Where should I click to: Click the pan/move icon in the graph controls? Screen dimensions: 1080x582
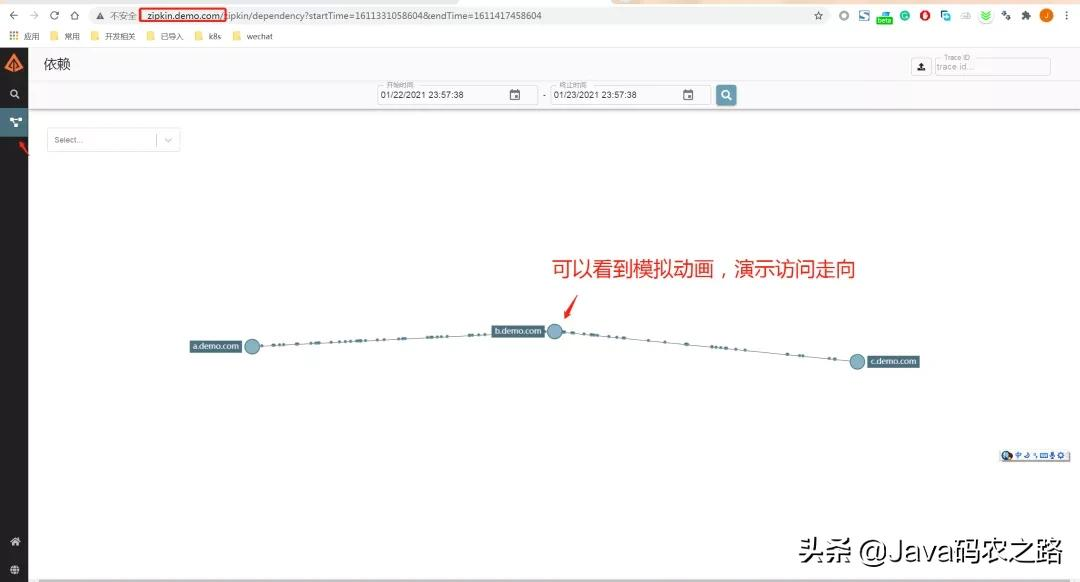point(1019,455)
